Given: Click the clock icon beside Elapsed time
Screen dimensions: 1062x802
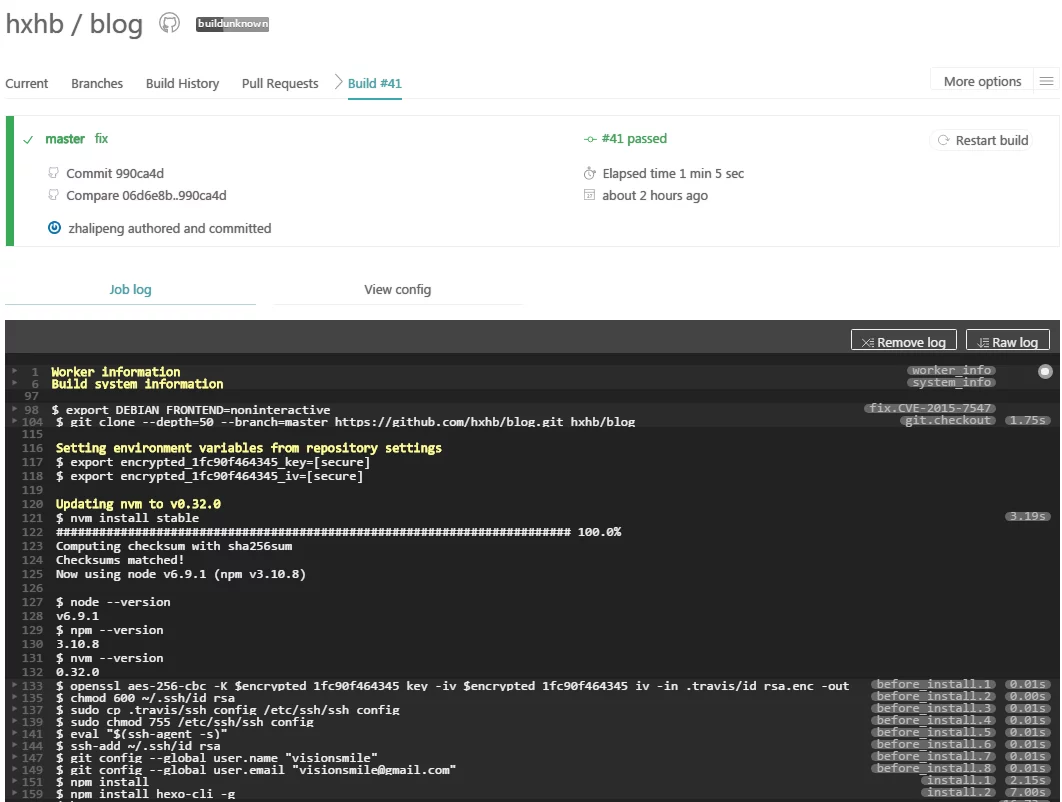Looking at the screenshot, I should (x=590, y=173).
